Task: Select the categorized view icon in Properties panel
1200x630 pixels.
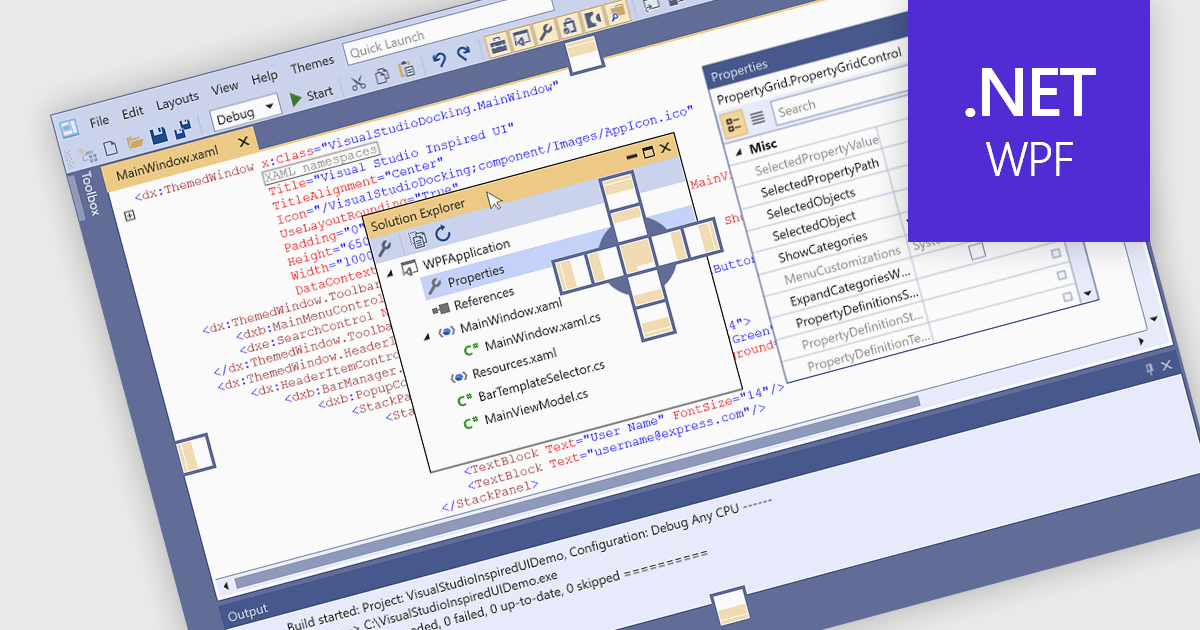Action: coord(732,122)
